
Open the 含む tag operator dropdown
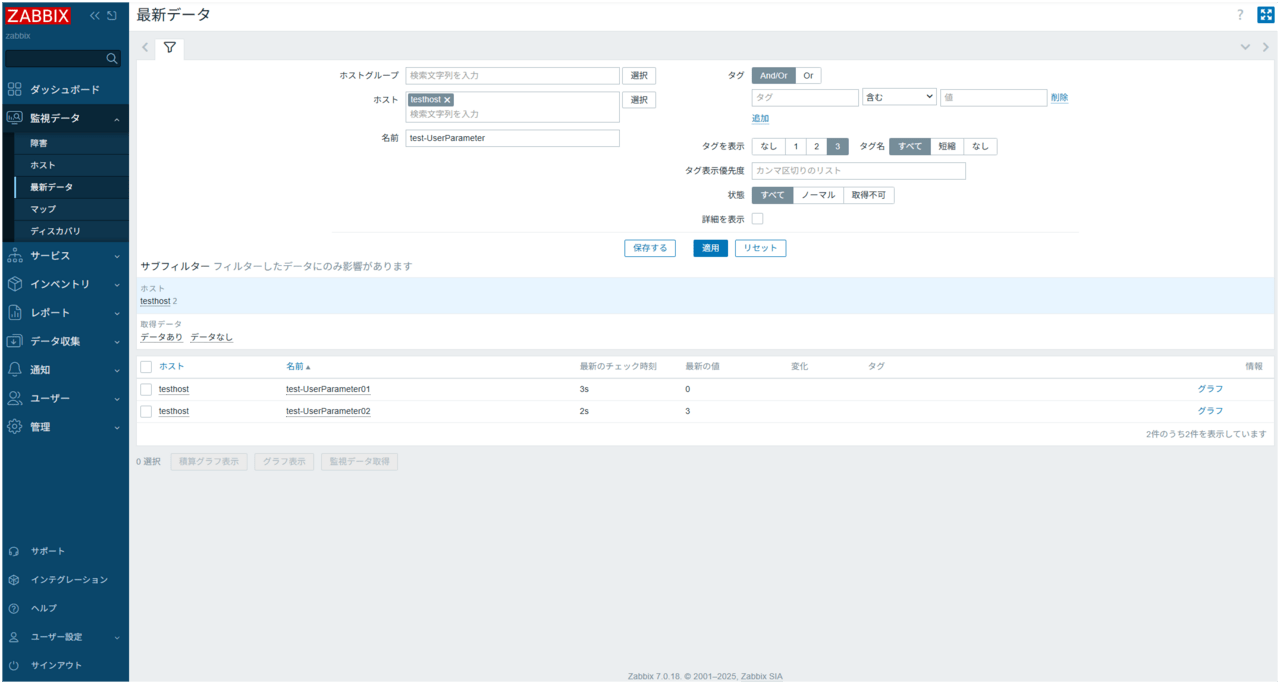(x=899, y=97)
